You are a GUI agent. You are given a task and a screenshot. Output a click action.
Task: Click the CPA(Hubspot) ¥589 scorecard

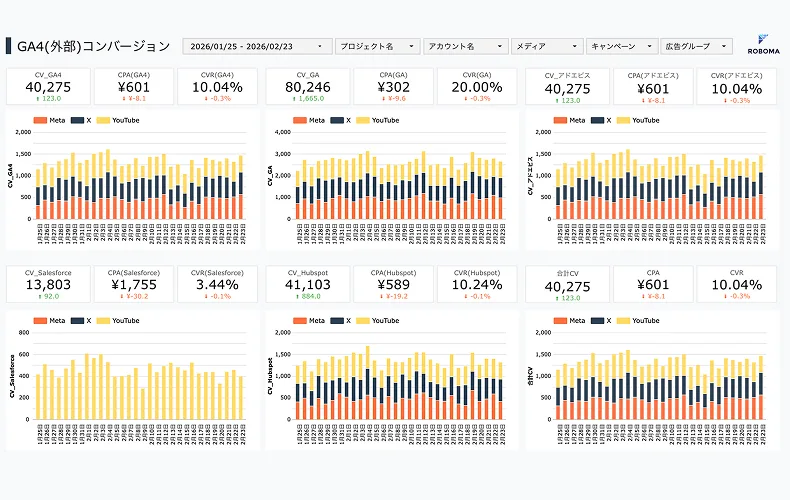point(392,285)
